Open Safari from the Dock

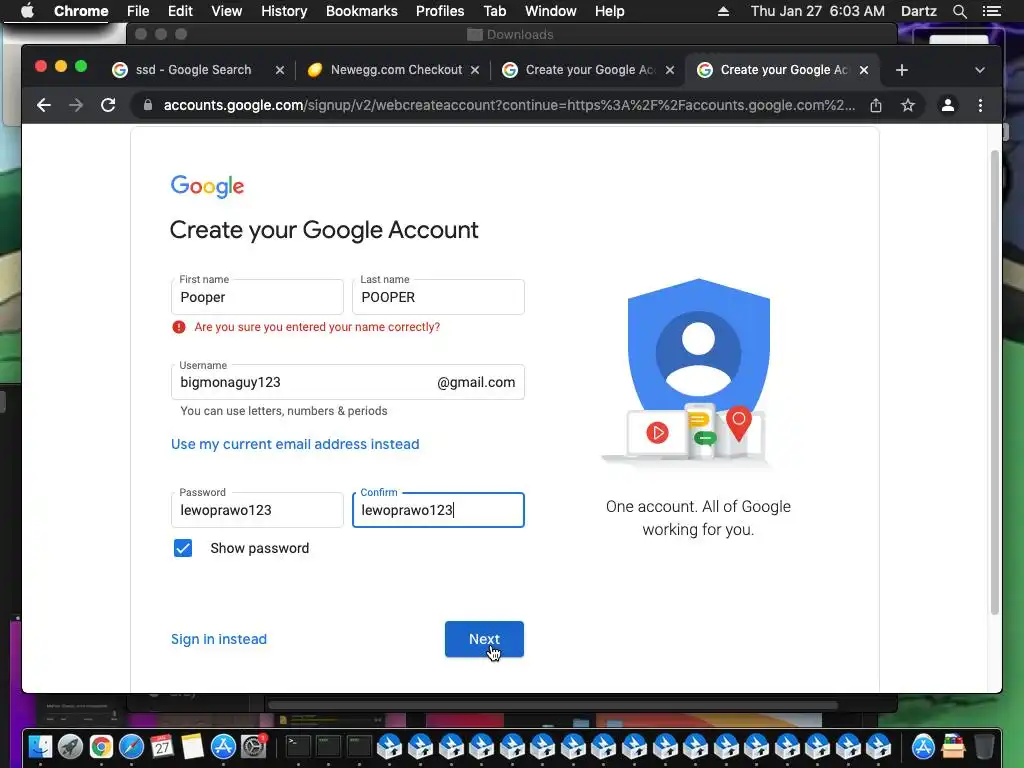(131, 746)
